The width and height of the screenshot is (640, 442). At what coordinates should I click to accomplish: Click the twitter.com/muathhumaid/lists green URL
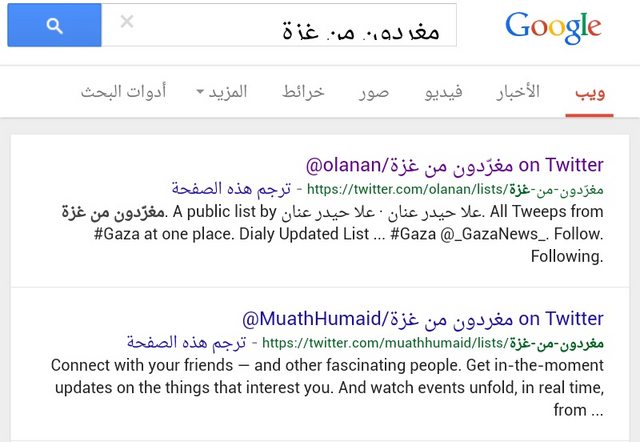coord(433,343)
